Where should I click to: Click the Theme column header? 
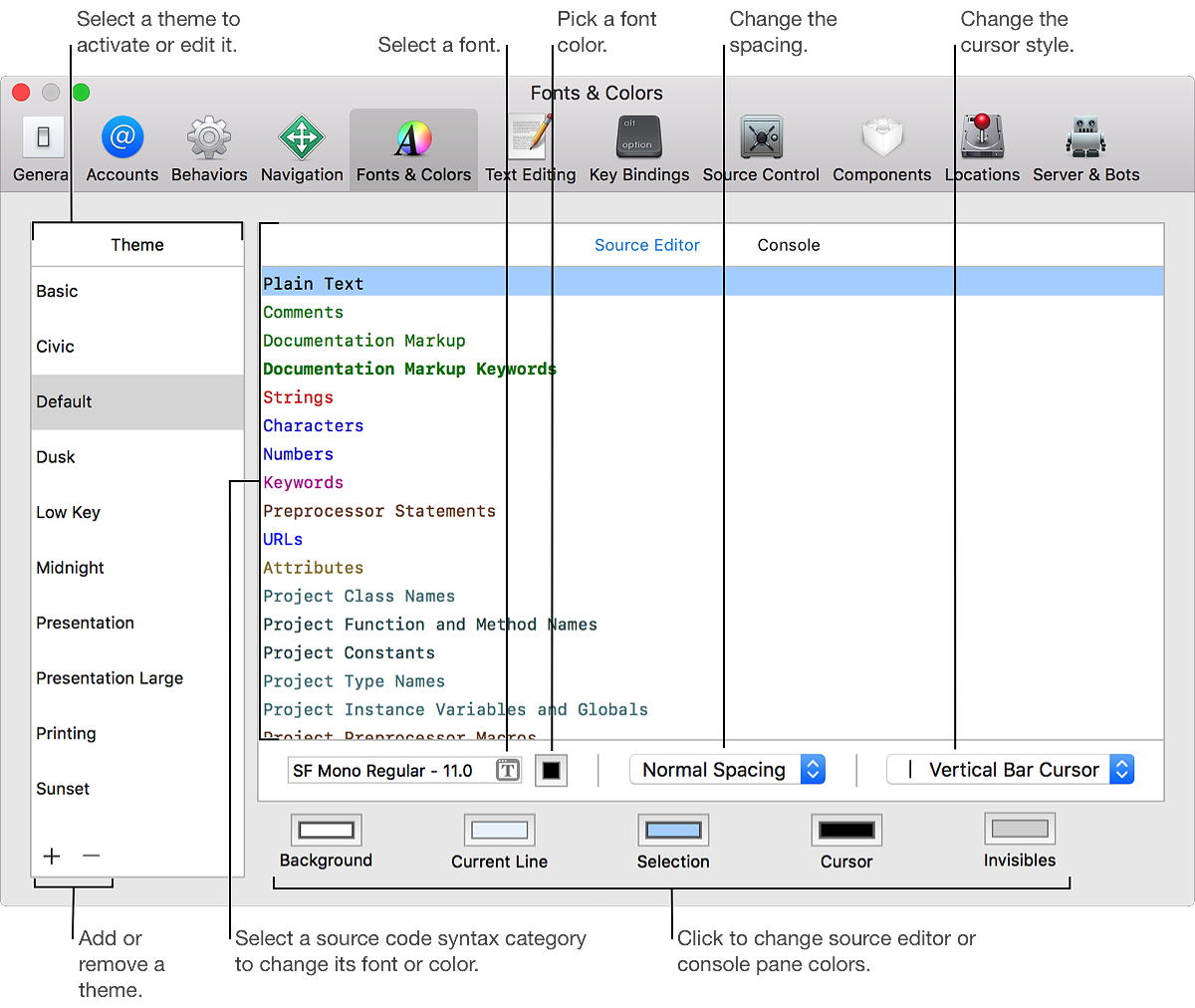(x=137, y=245)
